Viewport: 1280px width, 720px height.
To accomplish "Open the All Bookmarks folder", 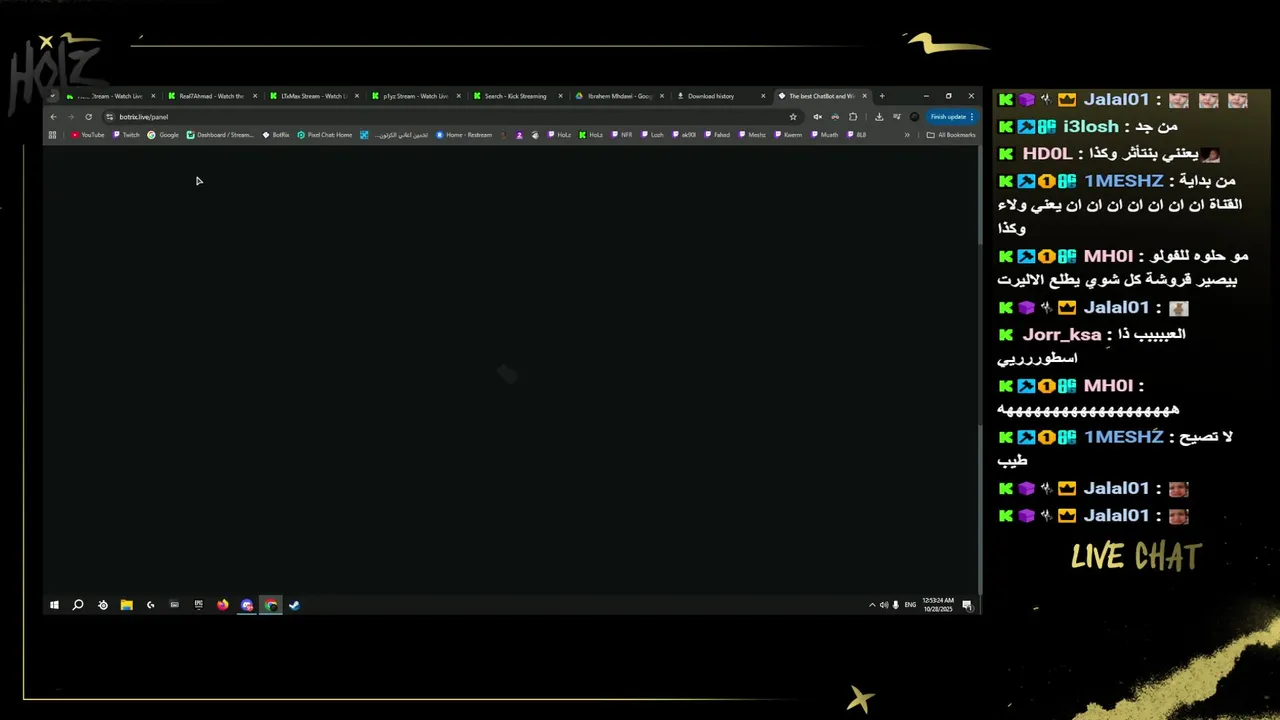I will click(x=951, y=135).
